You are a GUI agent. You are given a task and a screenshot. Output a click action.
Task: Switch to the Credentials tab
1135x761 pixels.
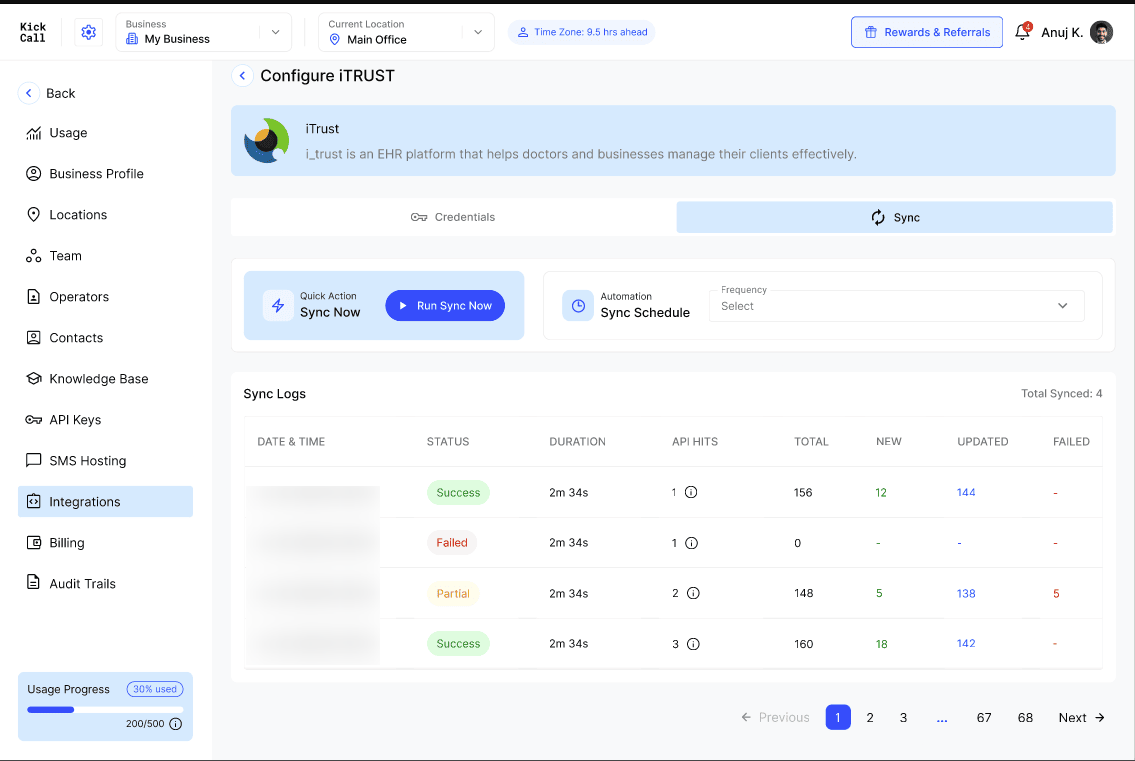(453, 217)
